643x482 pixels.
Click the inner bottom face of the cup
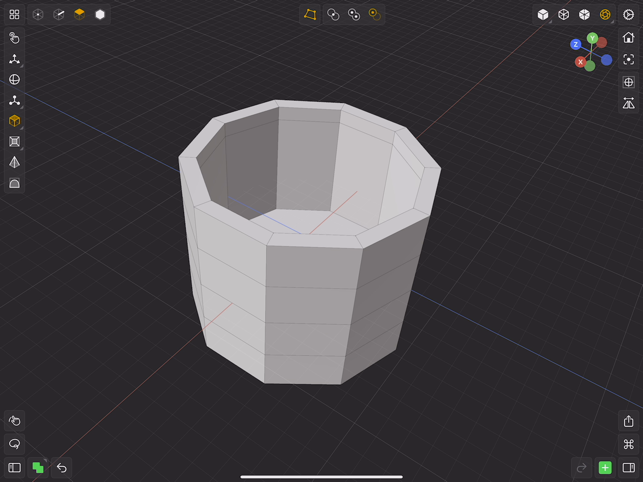(306, 222)
